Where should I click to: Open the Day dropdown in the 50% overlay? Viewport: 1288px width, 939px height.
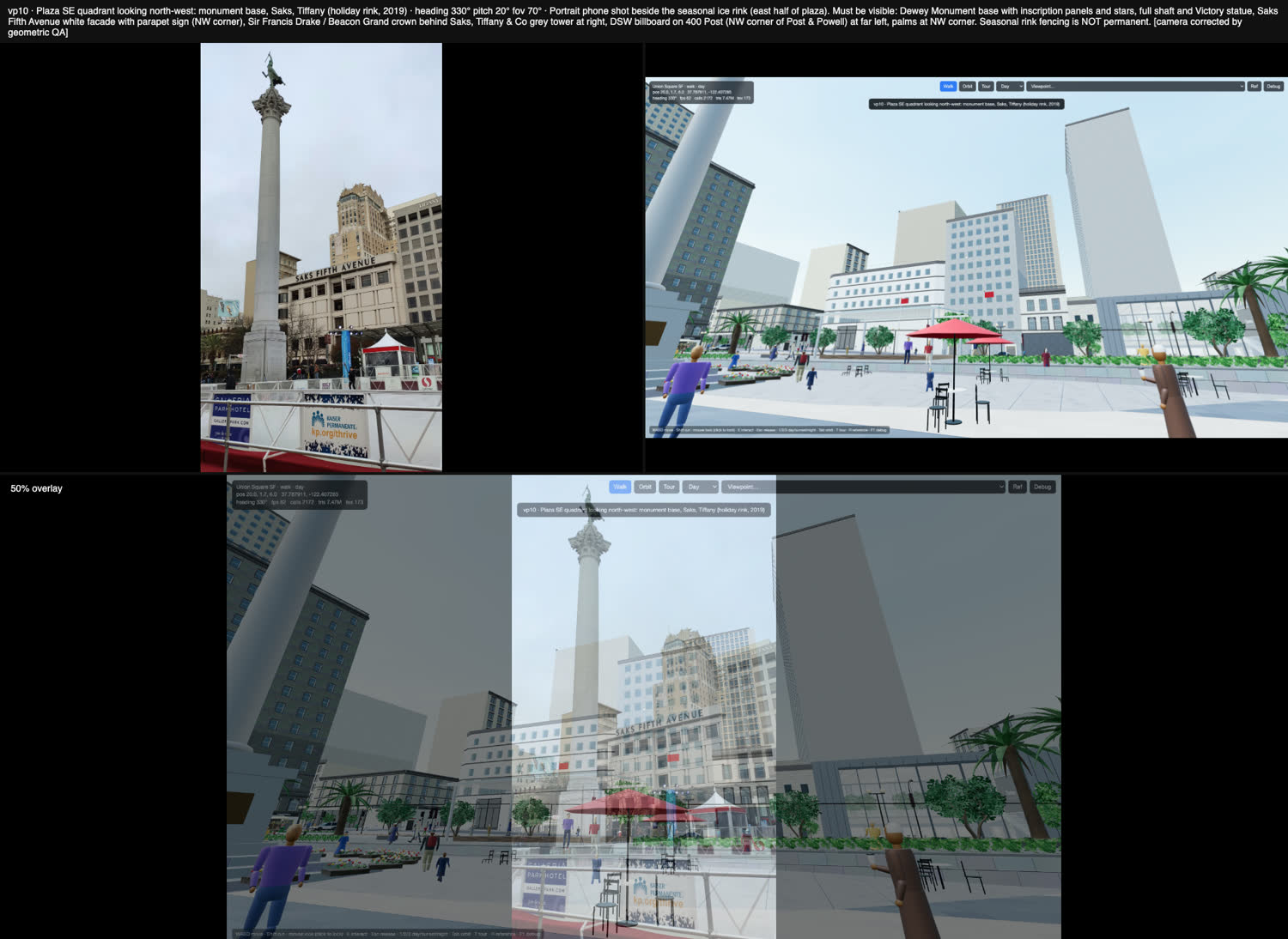[x=700, y=487]
